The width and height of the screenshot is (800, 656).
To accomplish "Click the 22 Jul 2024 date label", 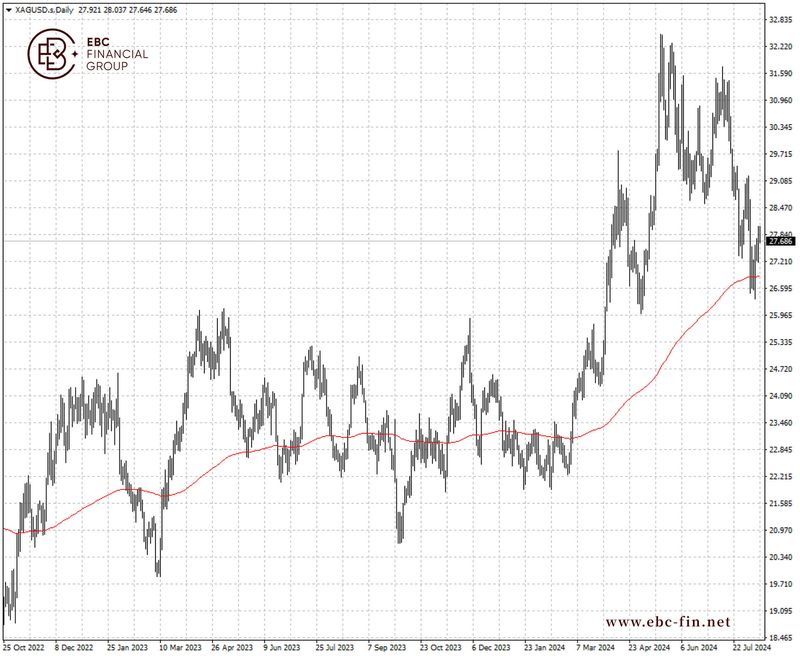I will (x=750, y=647).
